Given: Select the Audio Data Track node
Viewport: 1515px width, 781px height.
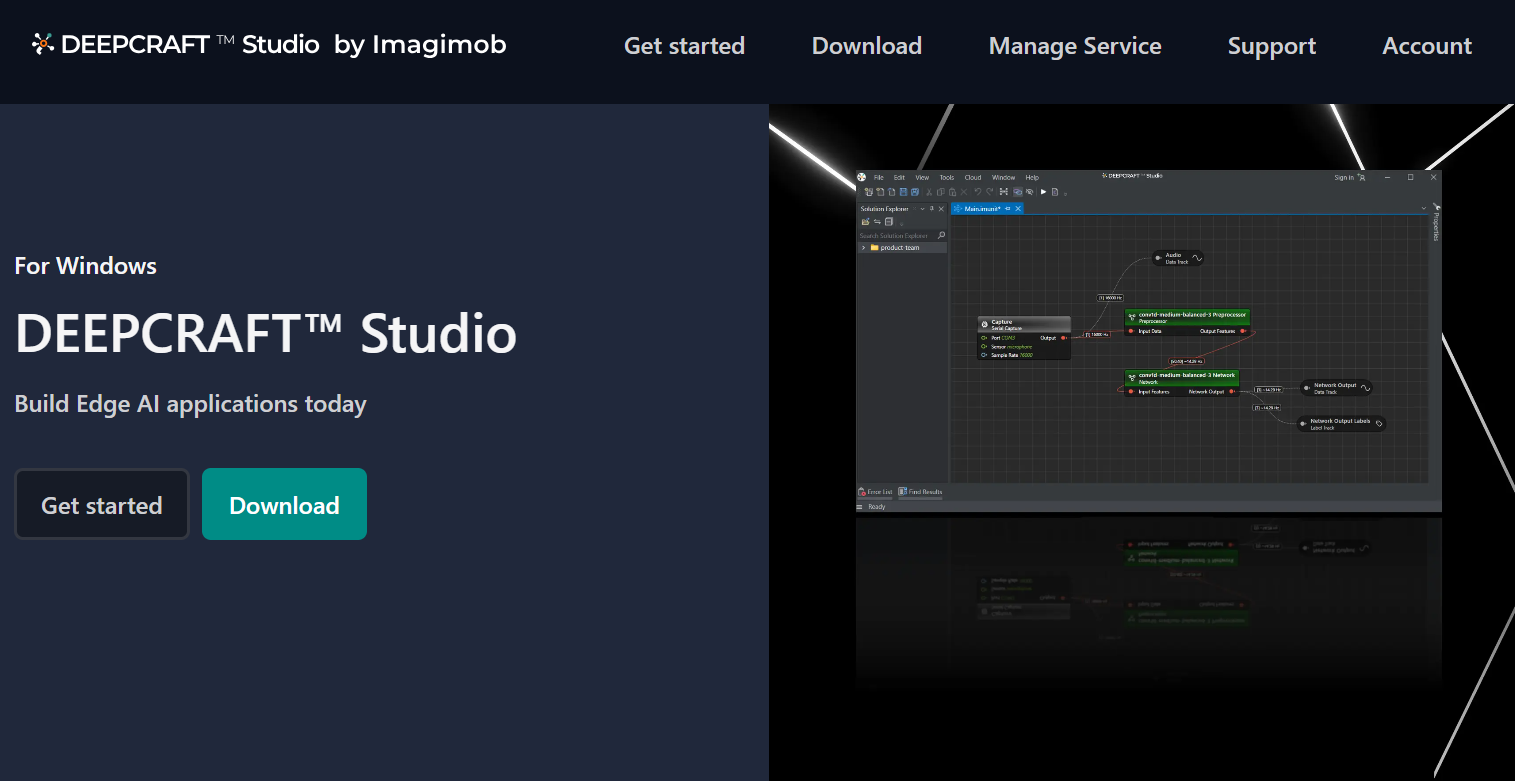Looking at the screenshot, I should point(1177,258).
